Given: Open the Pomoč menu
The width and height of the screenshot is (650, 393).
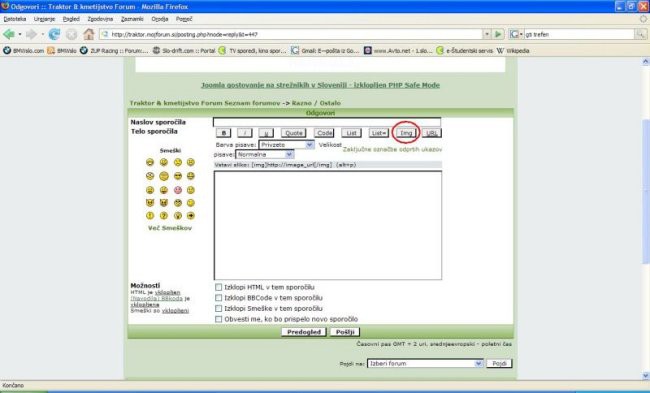Looking at the screenshot, I should coord(184,19).
